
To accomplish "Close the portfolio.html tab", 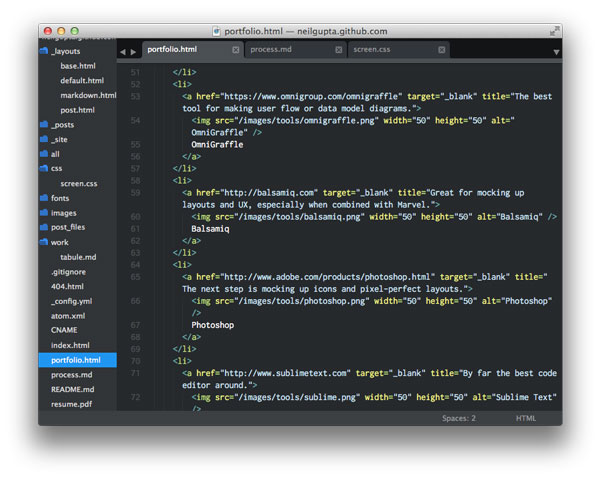I will pyautogui.click(x=236, y=50).
